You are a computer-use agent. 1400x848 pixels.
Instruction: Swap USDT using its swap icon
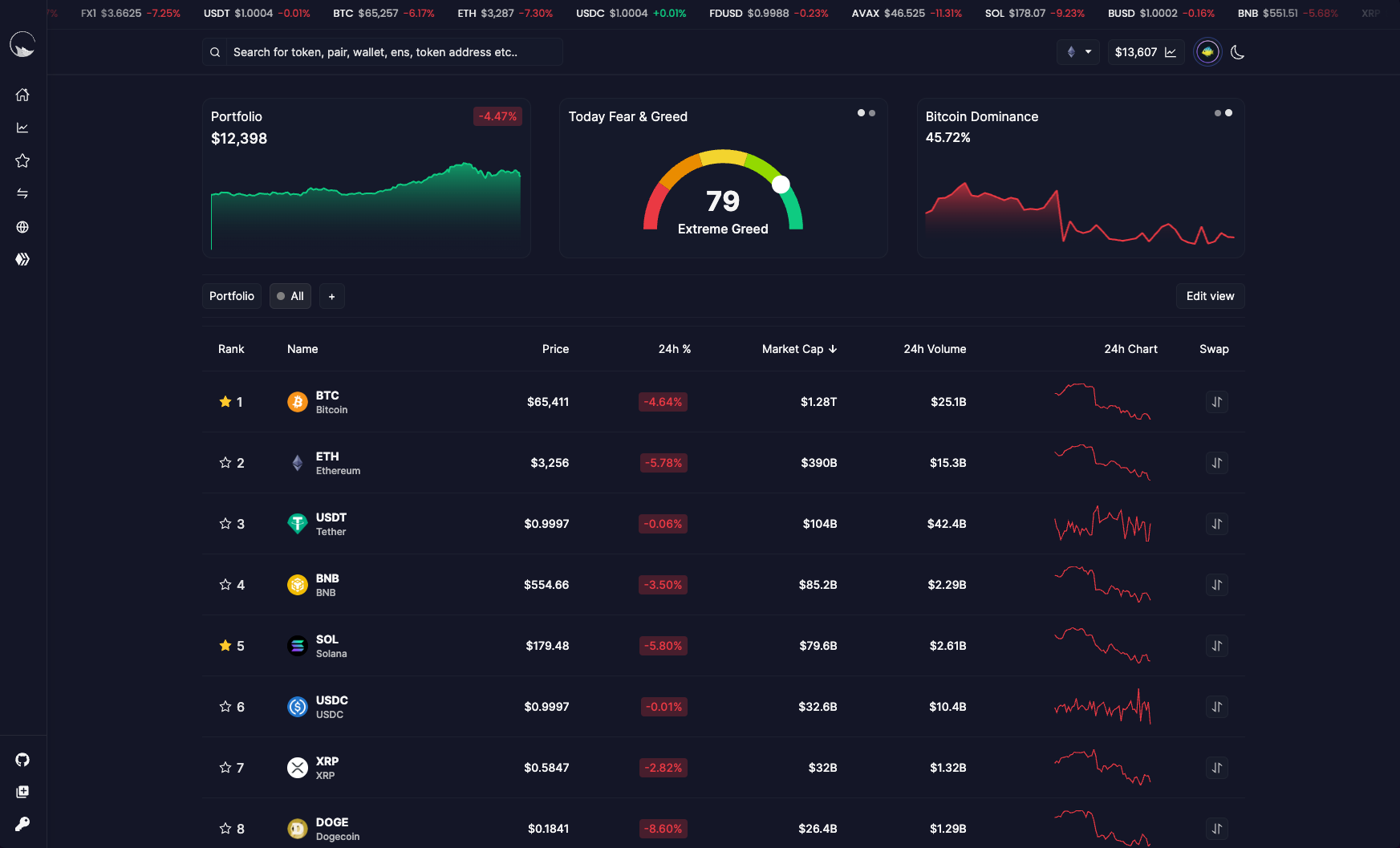(1217, 524)
